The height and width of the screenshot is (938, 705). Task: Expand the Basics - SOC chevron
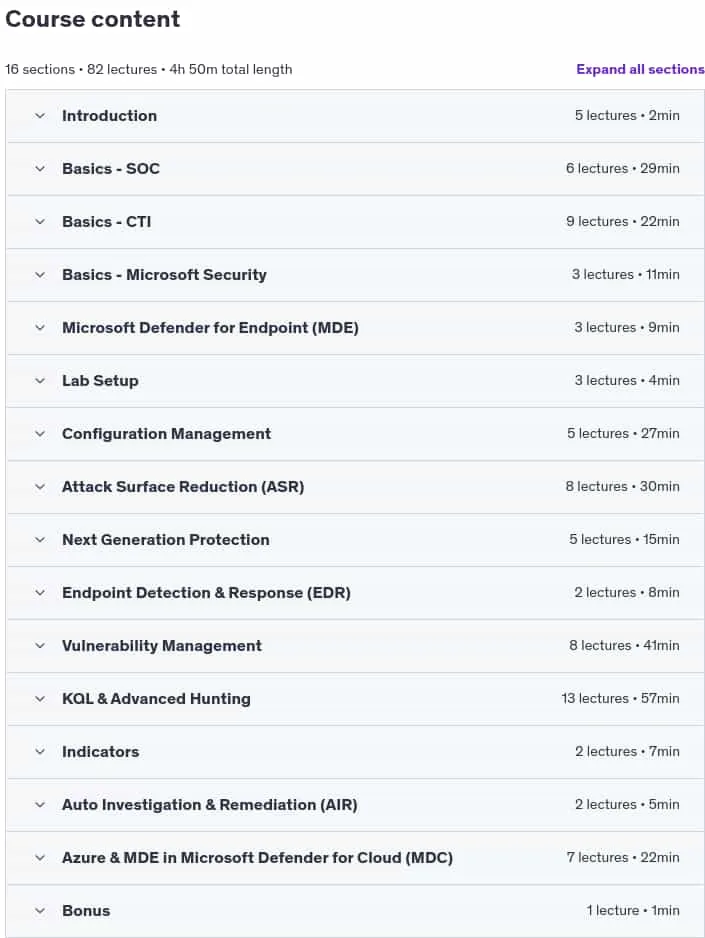click(40, 169)
